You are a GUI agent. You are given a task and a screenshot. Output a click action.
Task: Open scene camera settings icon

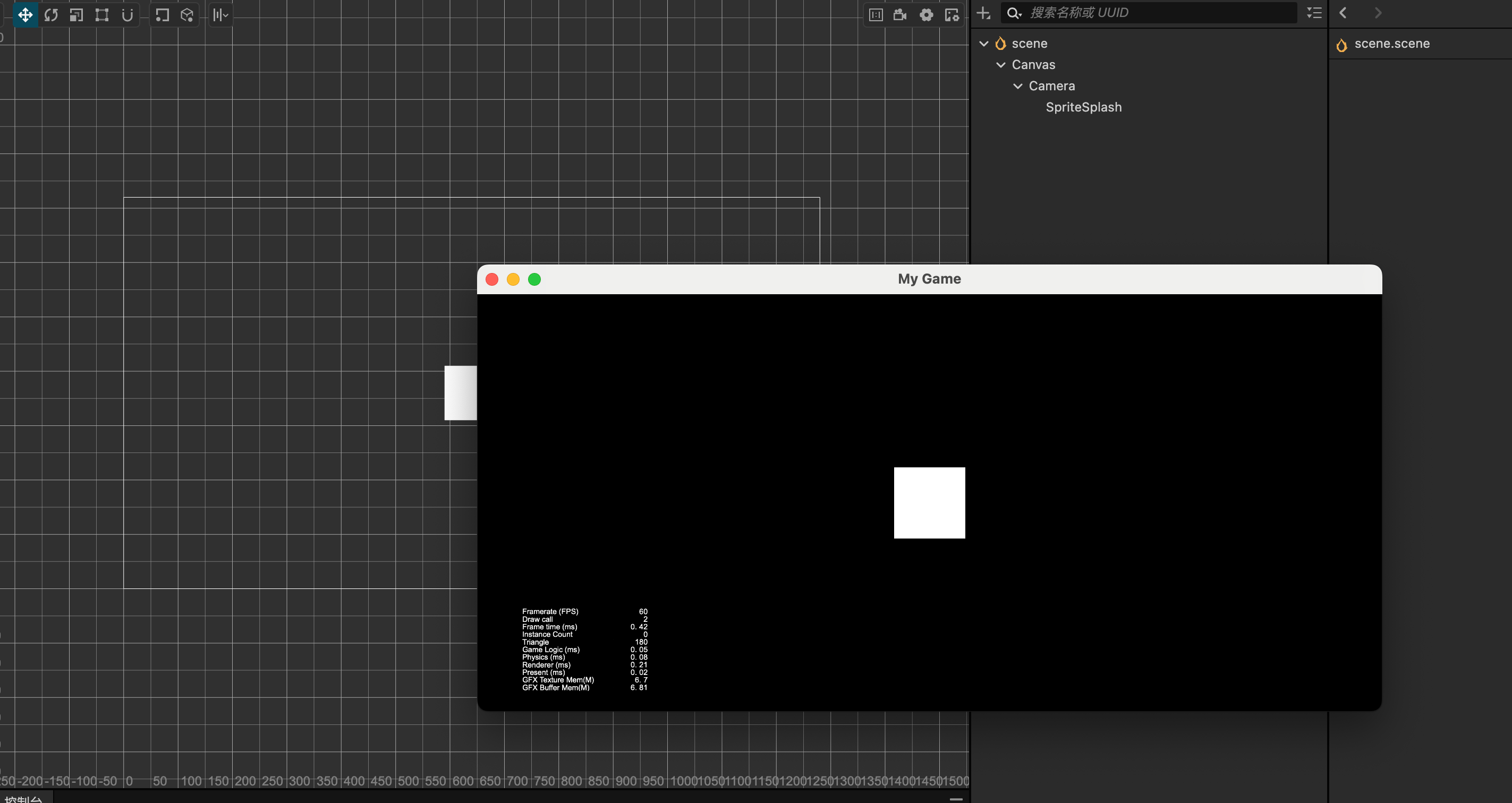click(x=901, y=15)
